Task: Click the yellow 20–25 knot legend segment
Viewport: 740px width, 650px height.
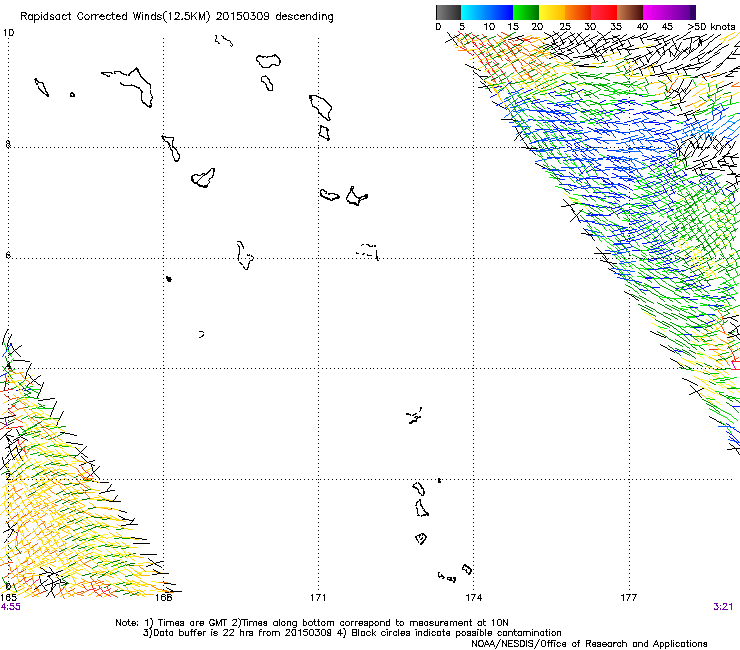Action: 552,12
